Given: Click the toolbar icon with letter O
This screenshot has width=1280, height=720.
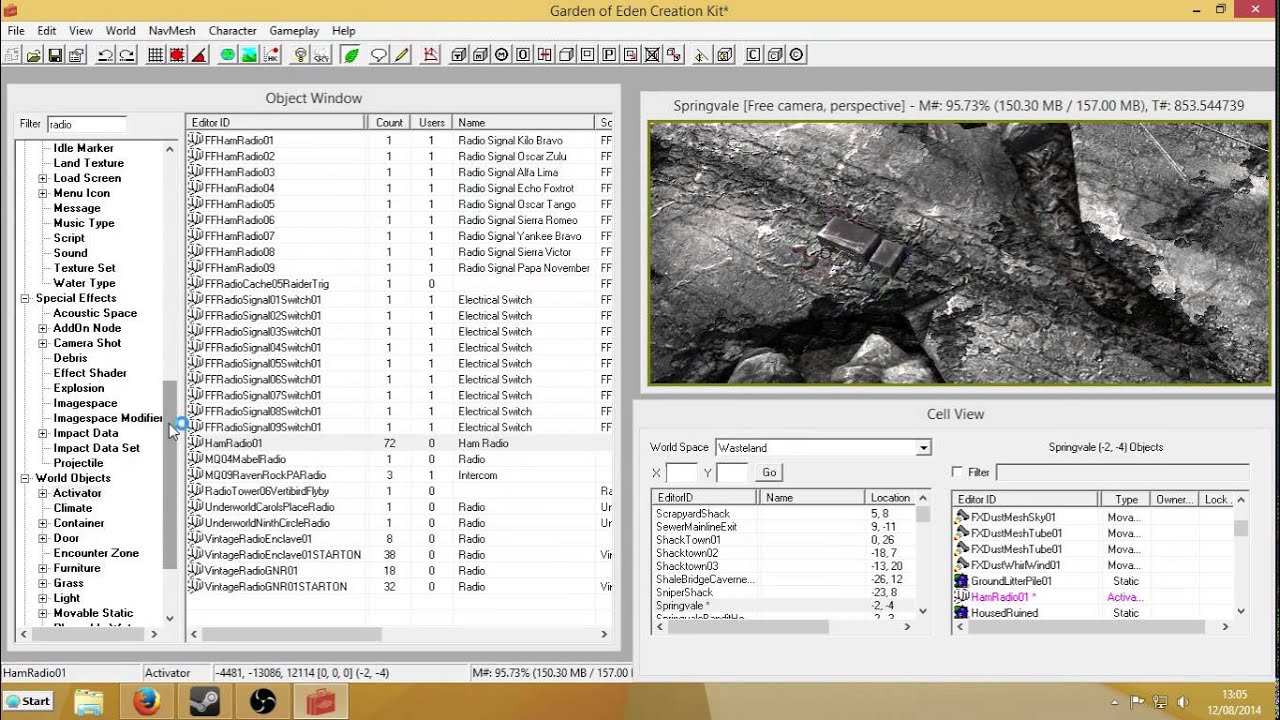Looking at the screenshot, I should (523, 55).
